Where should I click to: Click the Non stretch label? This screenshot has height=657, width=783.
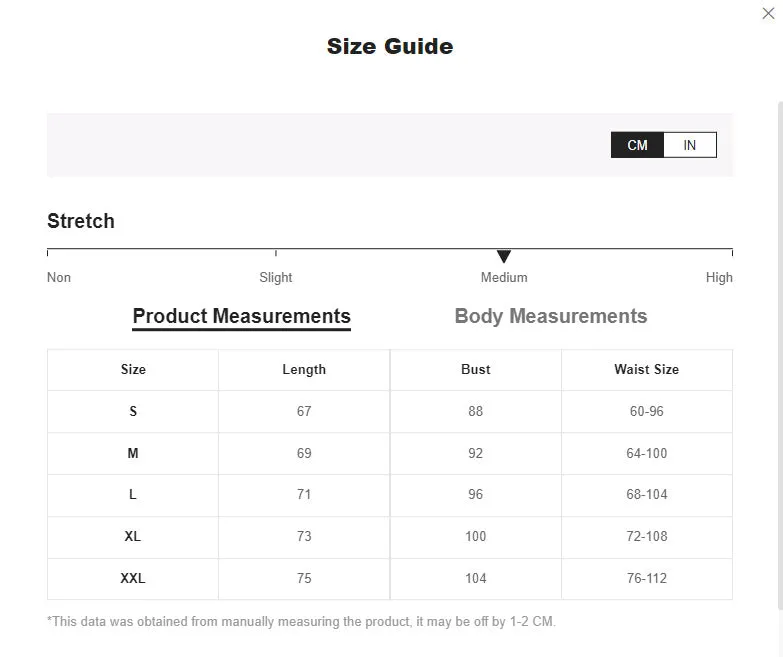point(58,277)
